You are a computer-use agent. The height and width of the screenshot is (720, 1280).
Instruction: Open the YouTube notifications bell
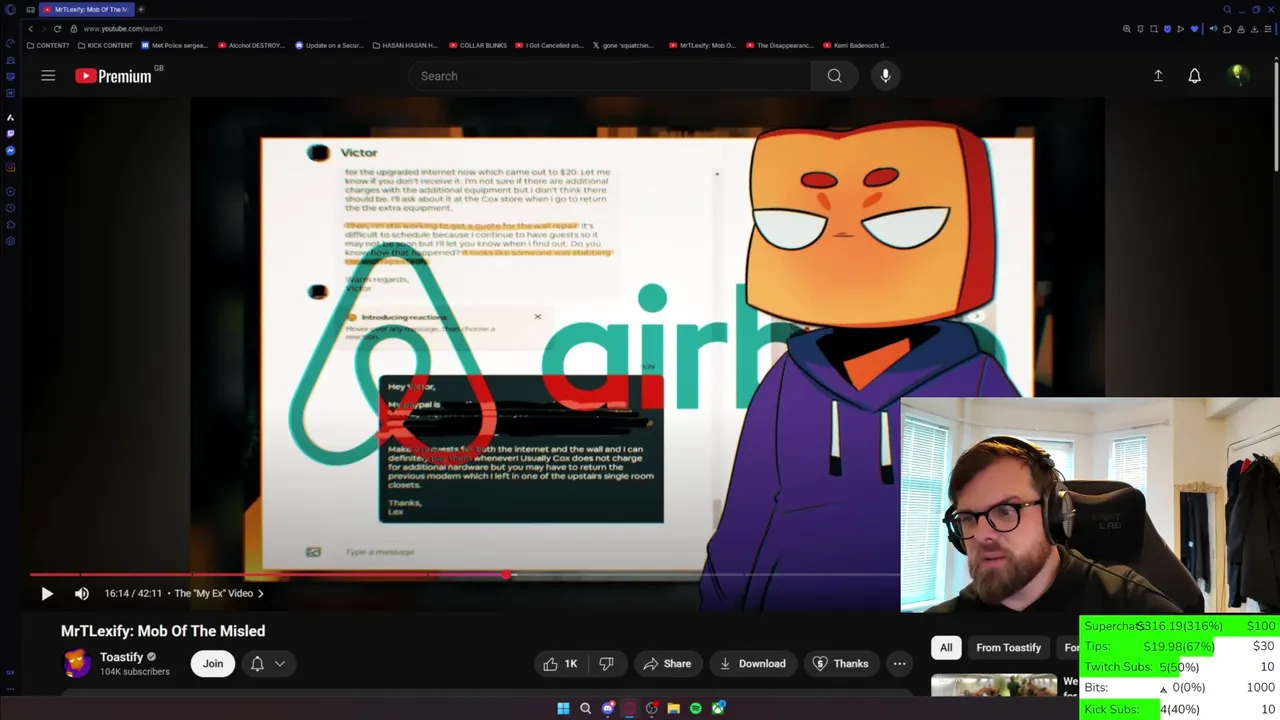1194,76
